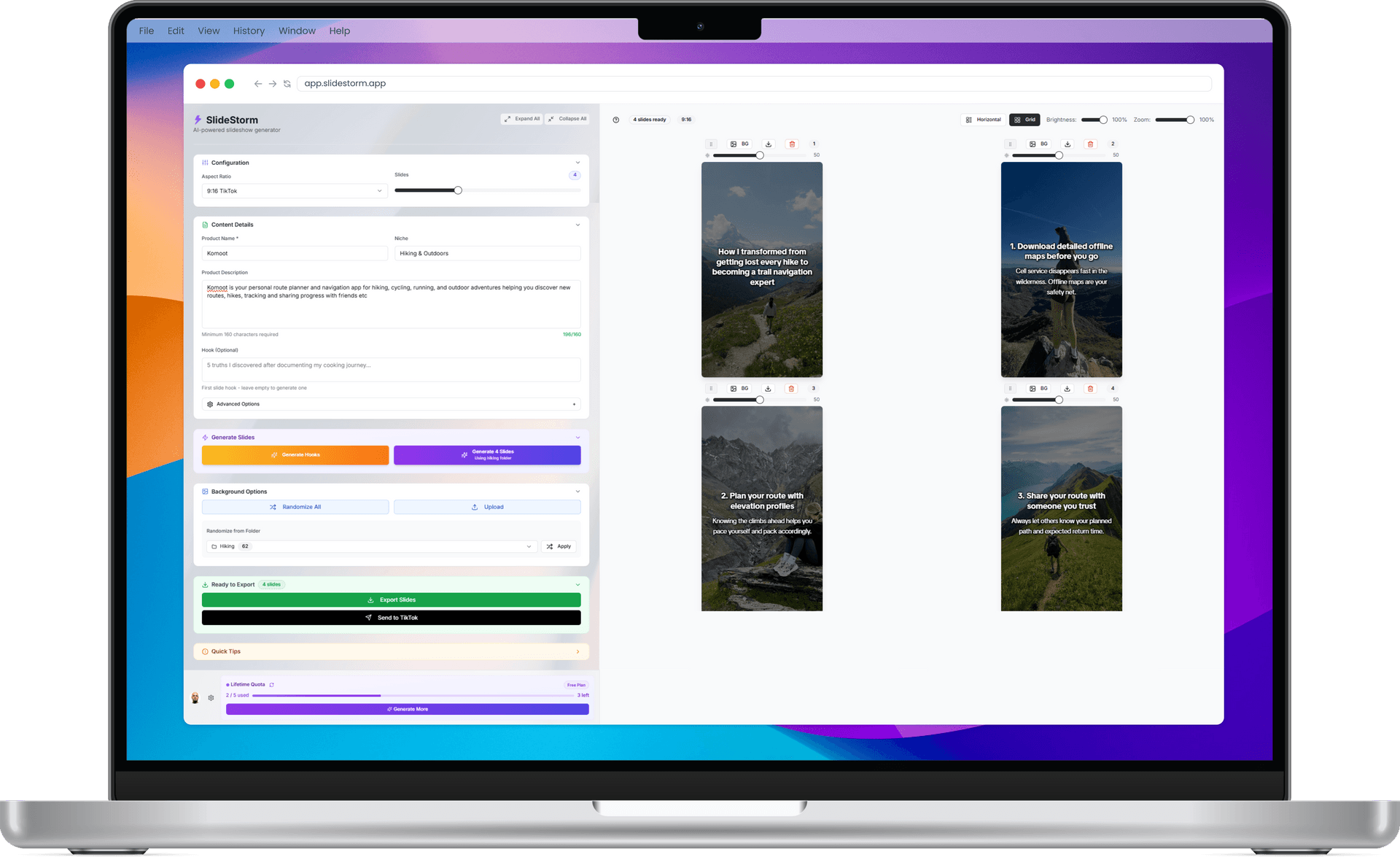Click the orange Generate Hooks button
This screenshot has height=857, width=1400.
(x=295, y=455)
